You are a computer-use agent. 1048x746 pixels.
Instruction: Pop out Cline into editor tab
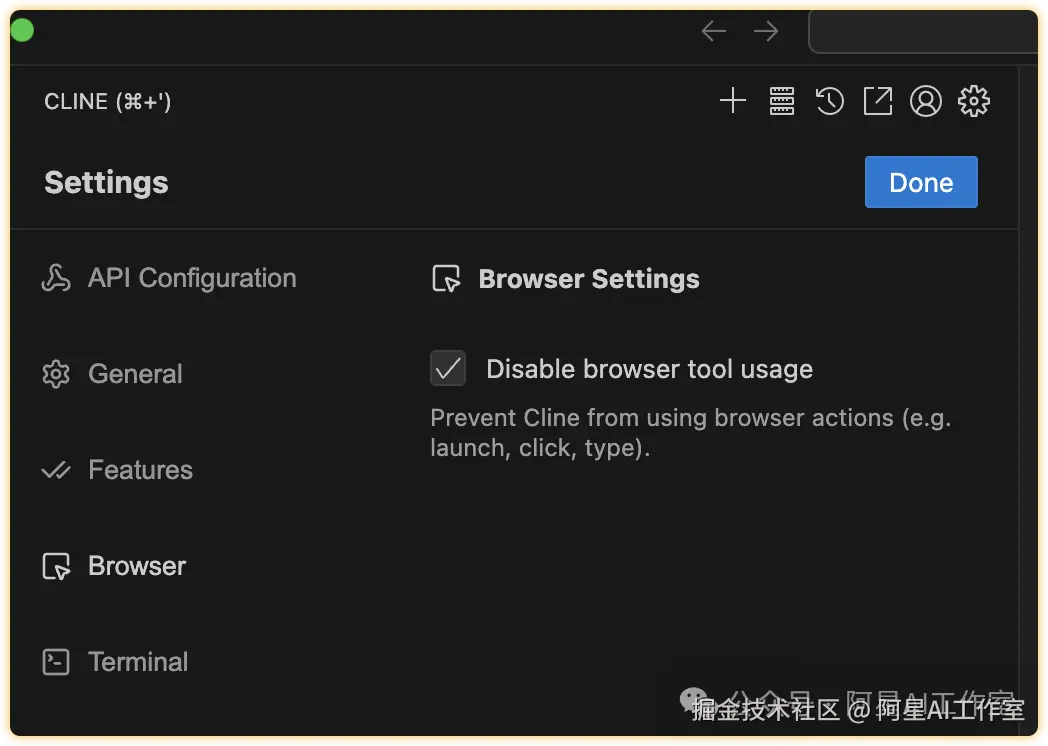pyautogui.click(x=877, y=101)
